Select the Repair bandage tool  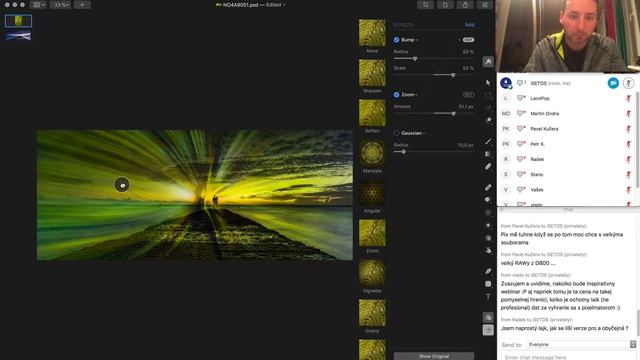point(488,187)
